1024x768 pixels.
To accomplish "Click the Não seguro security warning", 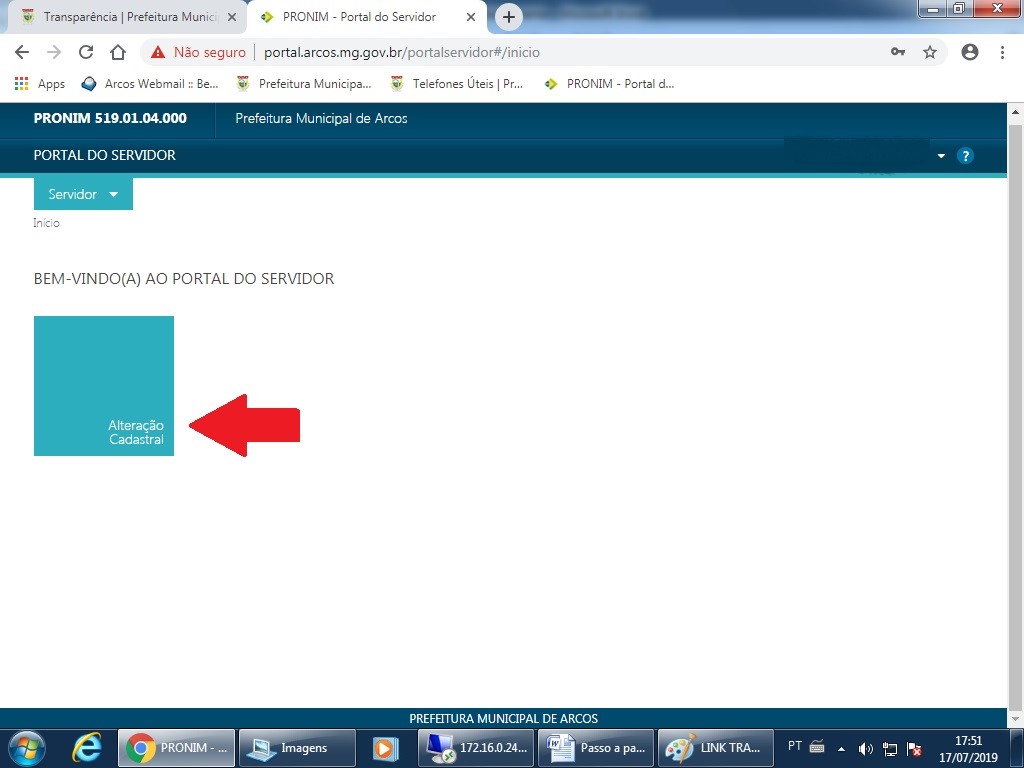I will (198, 52).
